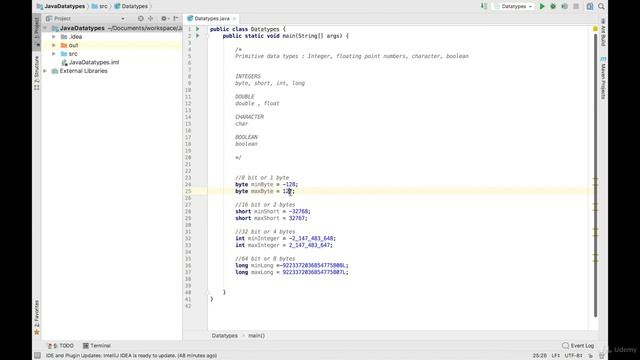Click the grayed-out Stop button
This screenshot has width=640, height=360.
coord(576,7)
